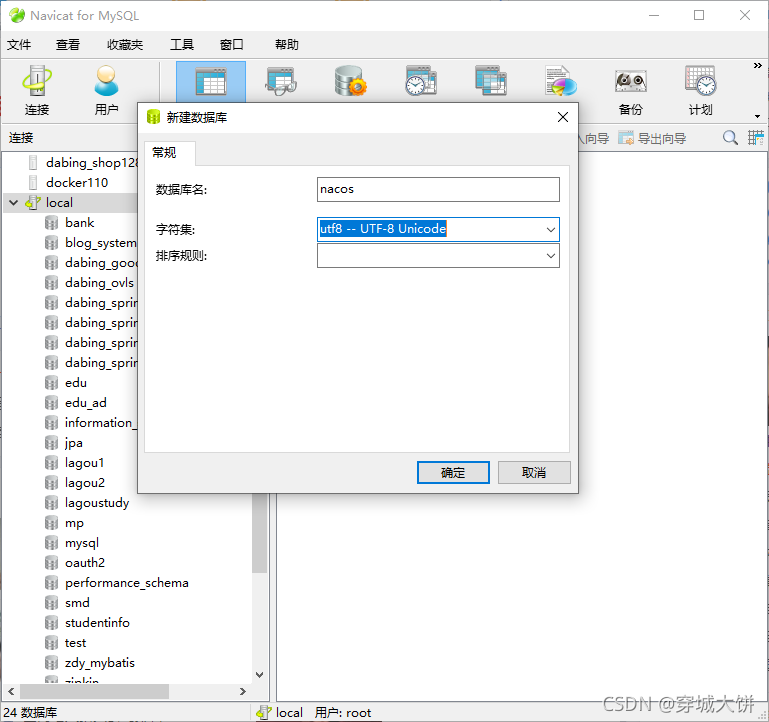Select the bank database

(x=70, y=223)
